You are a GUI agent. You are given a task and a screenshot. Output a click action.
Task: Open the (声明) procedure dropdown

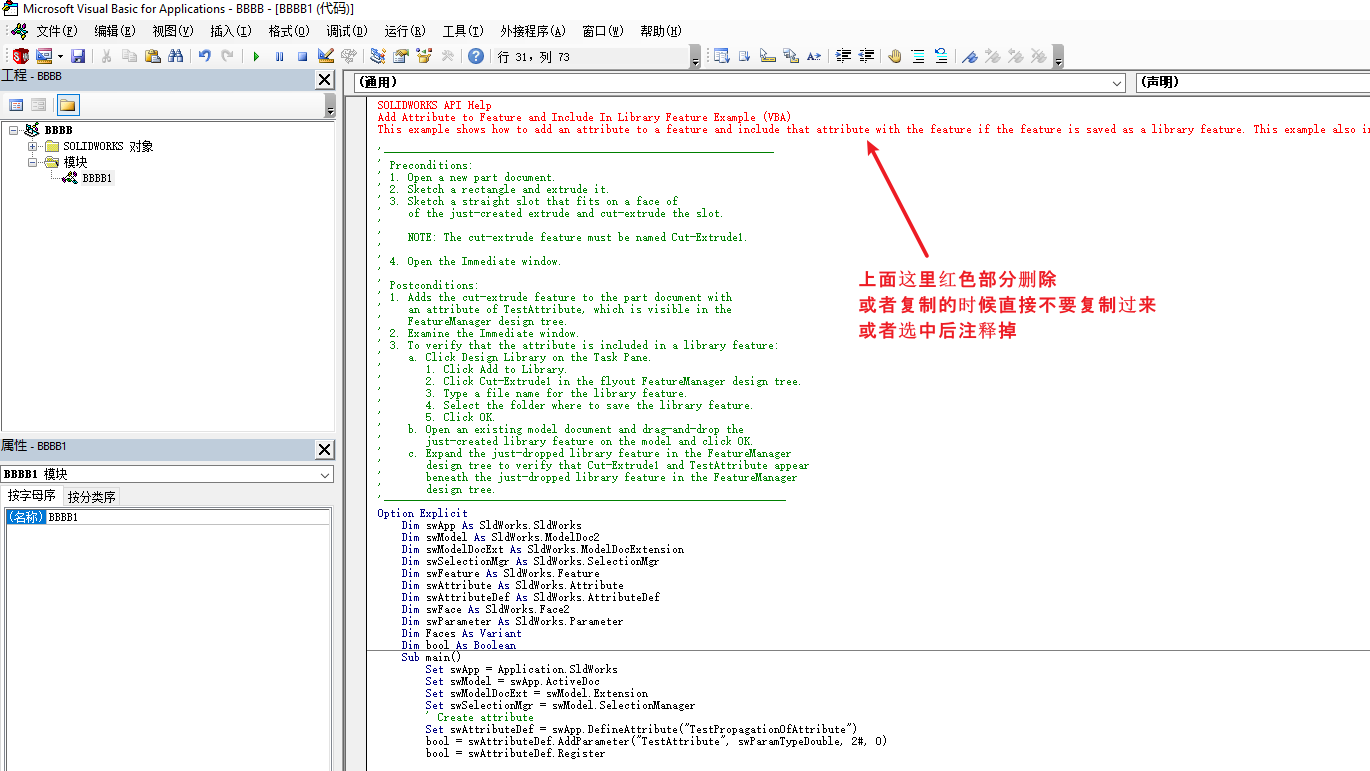(x=1253, y=82)
